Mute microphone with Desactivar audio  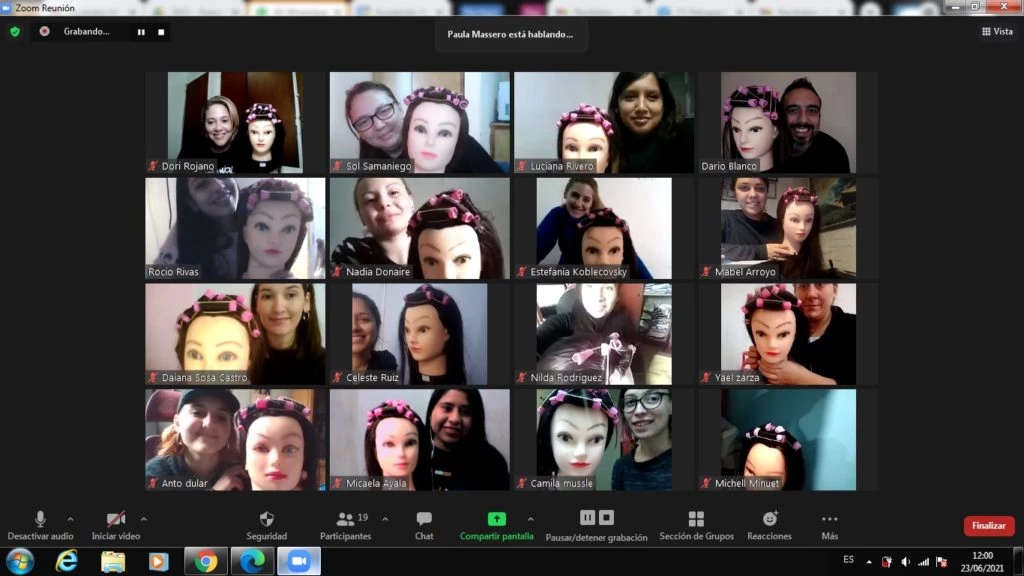(40, 525)
